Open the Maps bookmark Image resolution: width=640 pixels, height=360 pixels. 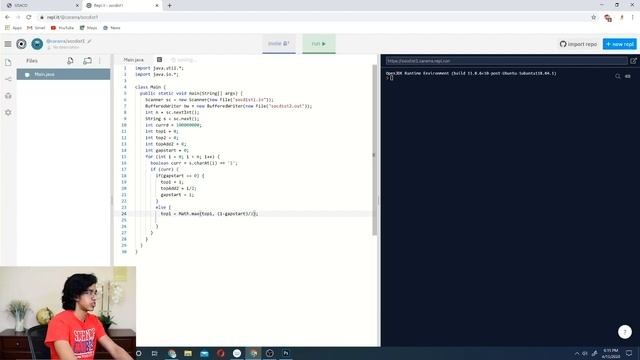(88, 28)
